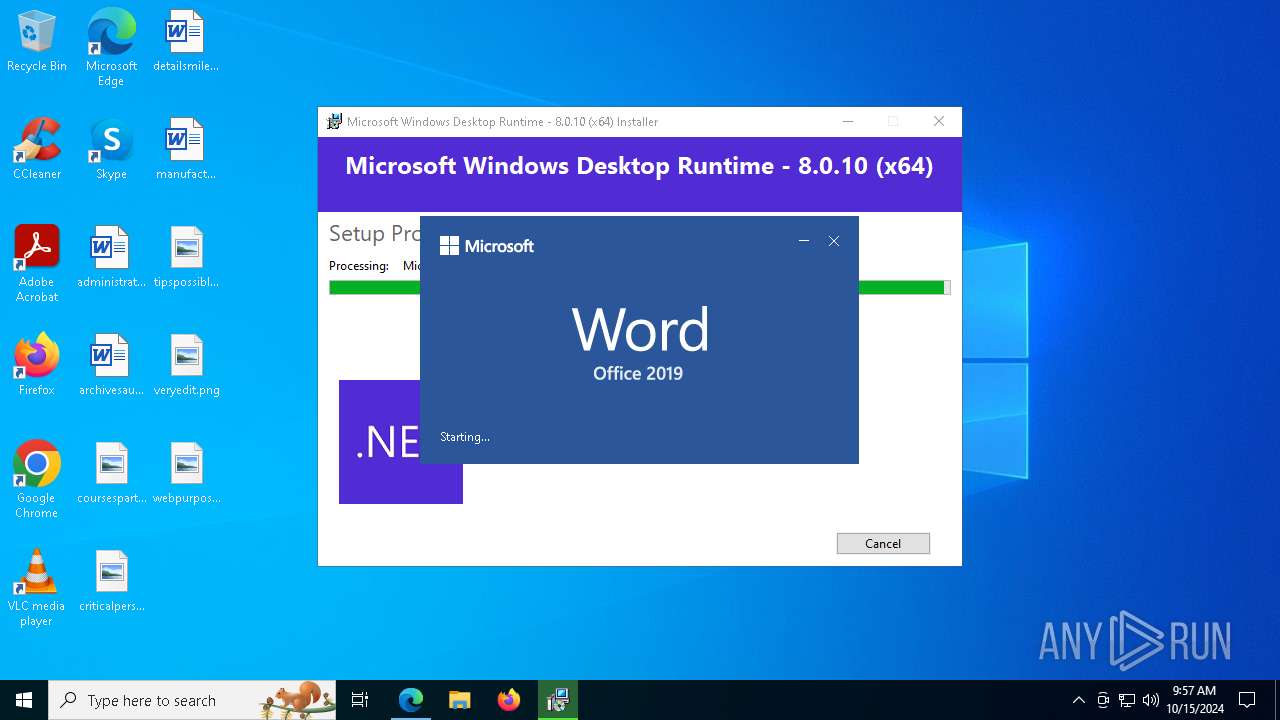Click the installer title bar icon
Image resolution: width=1280 pixels, height=720 pixels.
(x=334, y=122)
